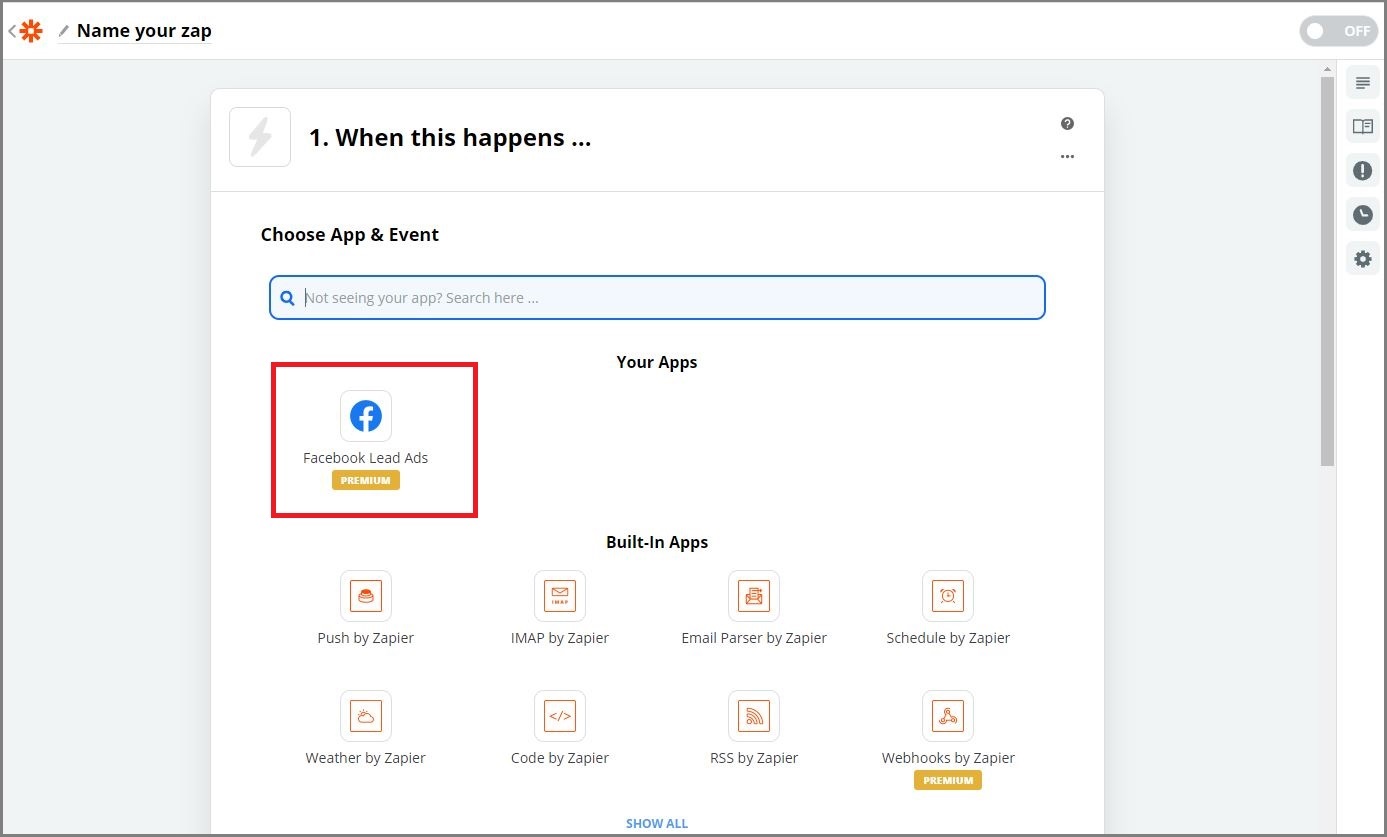Click the 'Weather by Zapier' label
Image resolution: width=1387 pixels, height=837 pixels.
366,758
